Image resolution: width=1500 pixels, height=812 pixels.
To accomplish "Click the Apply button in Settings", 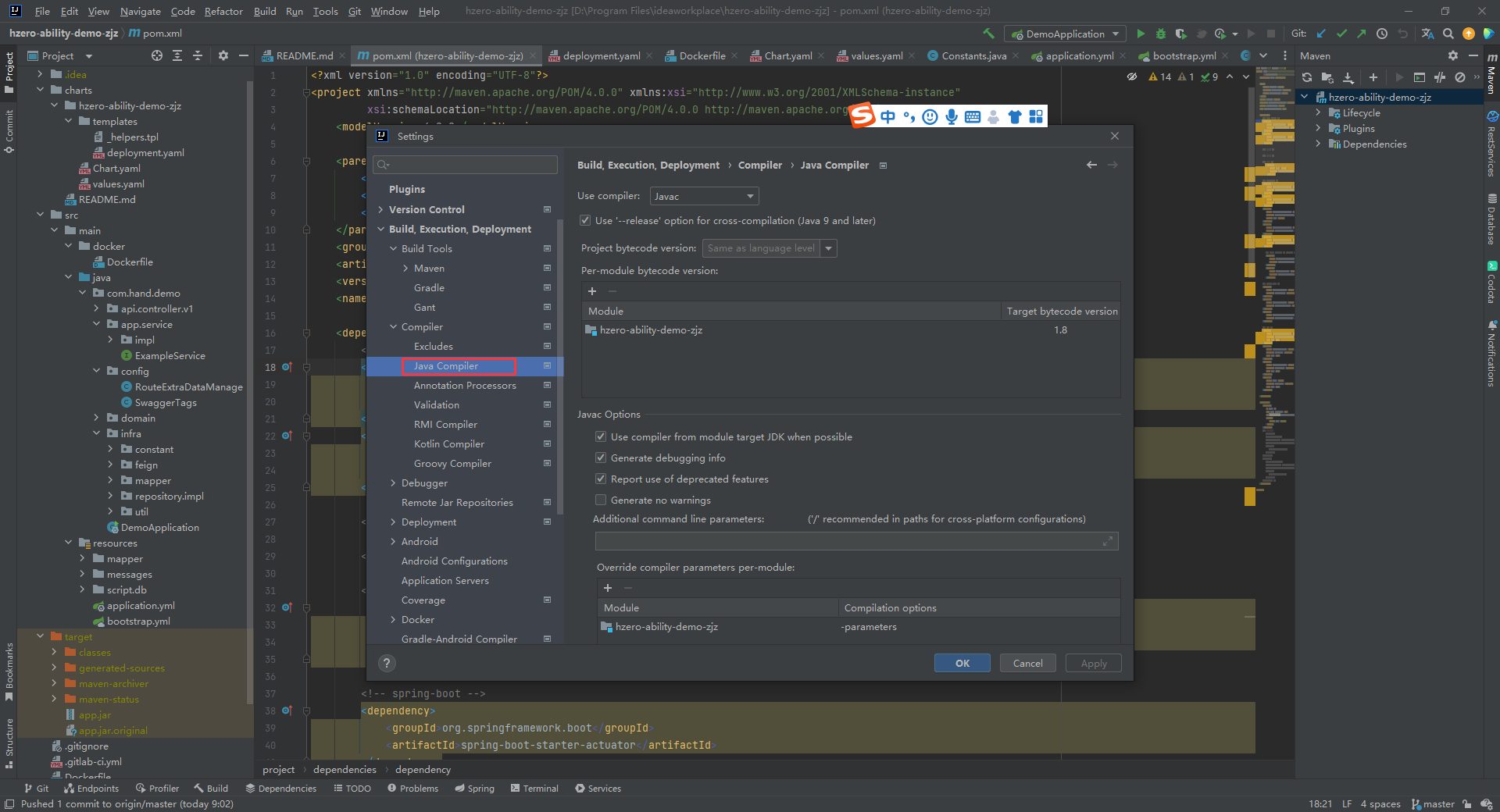I will pyautogui.click(x=1094, y=663).
